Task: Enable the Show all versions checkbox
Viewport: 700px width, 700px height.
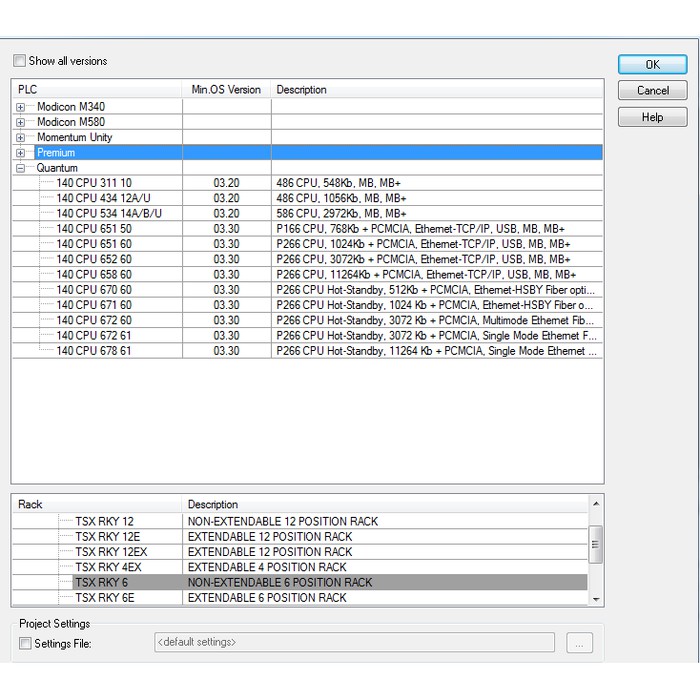Action: pos(20,61)
